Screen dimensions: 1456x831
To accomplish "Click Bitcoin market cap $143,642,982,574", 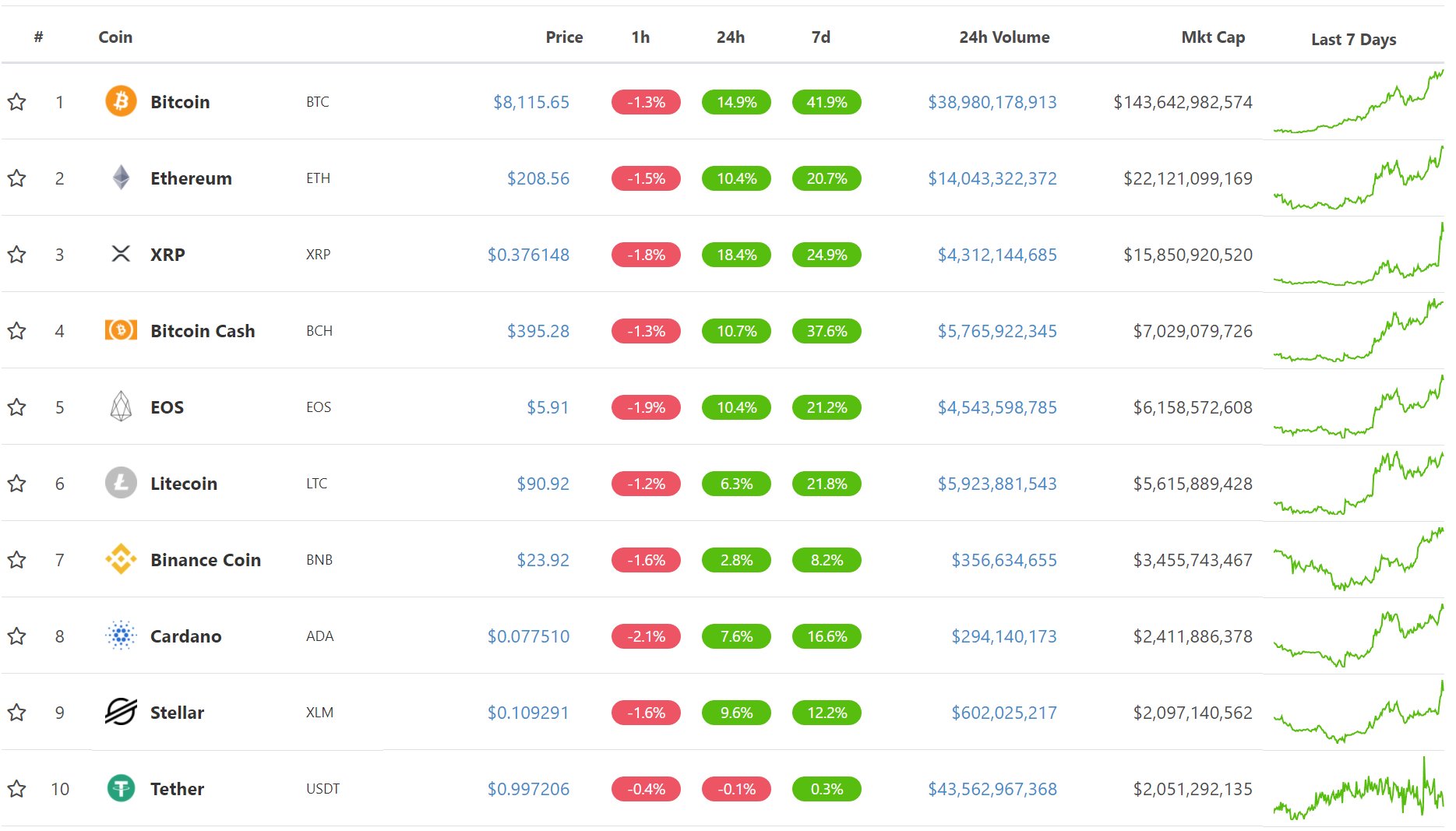I will 1183,101.
